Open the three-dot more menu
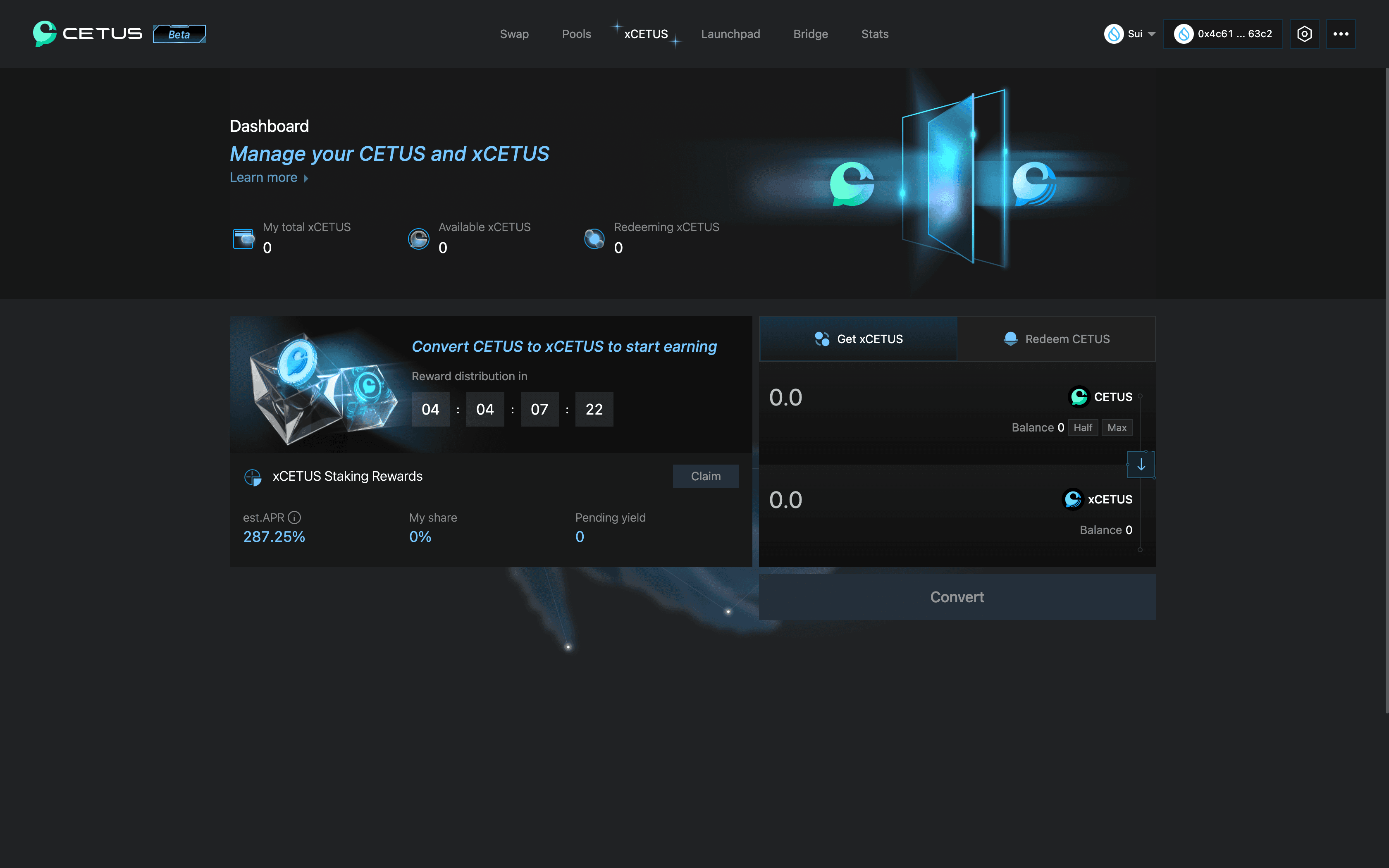This screenshot has height=868, width=1389. point(1341,34)
